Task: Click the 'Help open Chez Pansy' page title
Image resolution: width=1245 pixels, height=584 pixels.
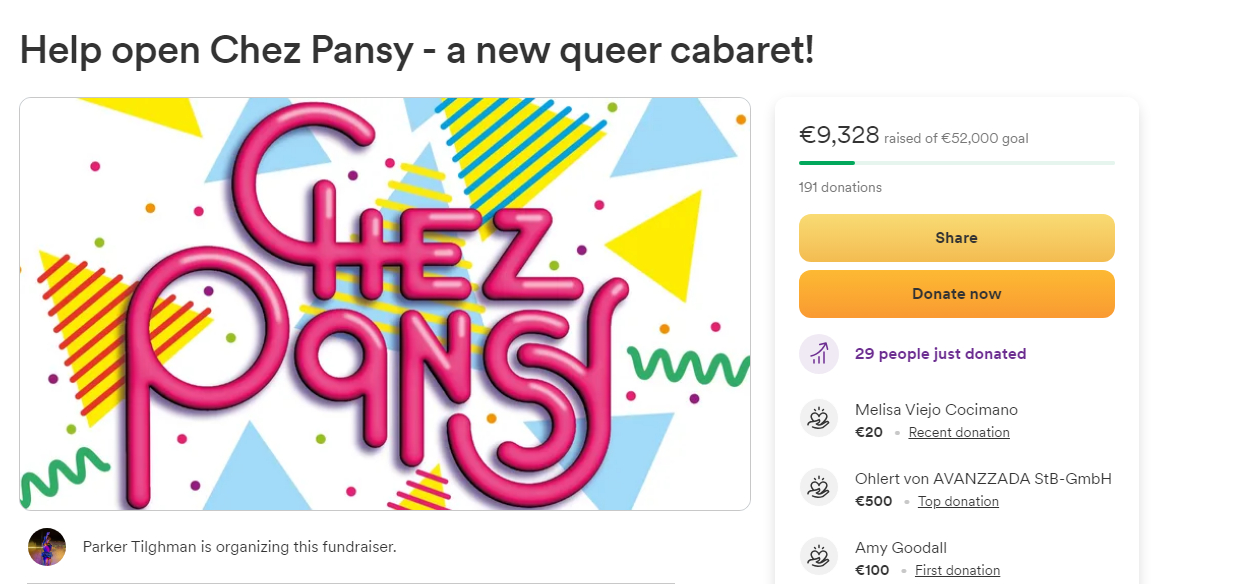Action: (417, 50)
